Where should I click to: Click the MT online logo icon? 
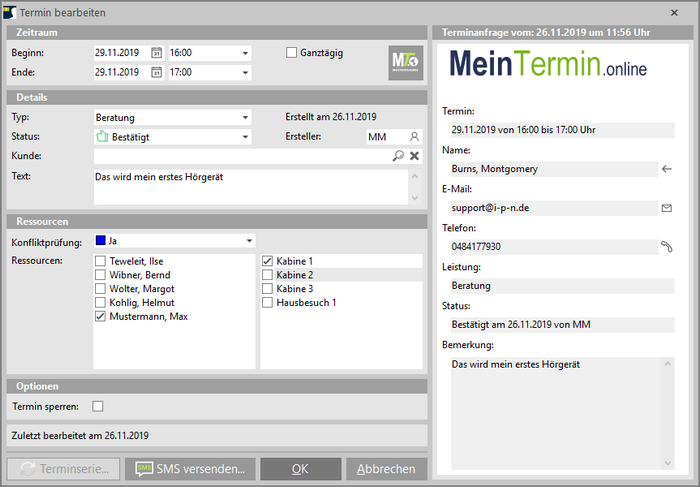click(405, 63)
